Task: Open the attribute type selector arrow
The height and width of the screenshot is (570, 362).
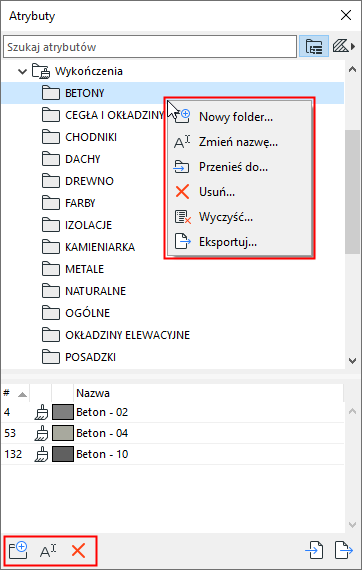Action: pos(353,46)
